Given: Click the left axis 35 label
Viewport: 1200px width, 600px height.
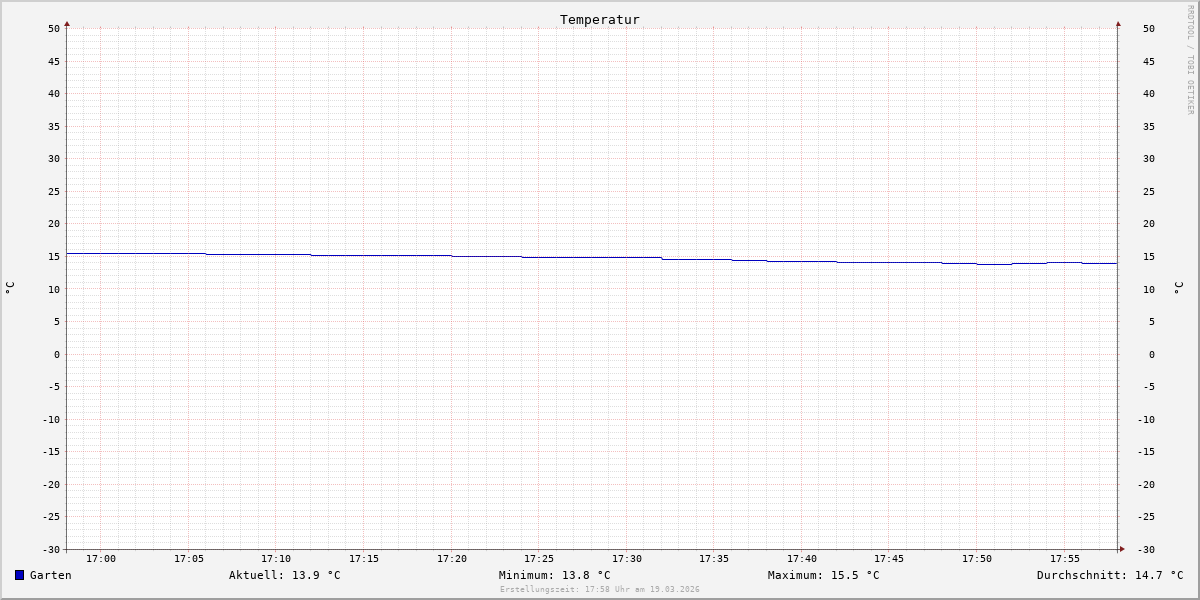Looking at the screenshot, I should click(54, 126).
